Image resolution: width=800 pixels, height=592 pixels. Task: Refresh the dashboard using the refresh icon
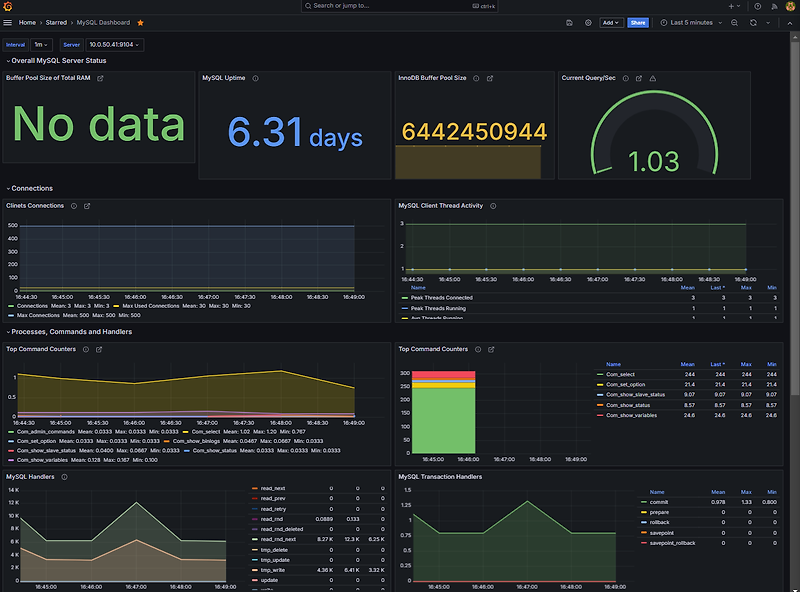click(751, 22)
